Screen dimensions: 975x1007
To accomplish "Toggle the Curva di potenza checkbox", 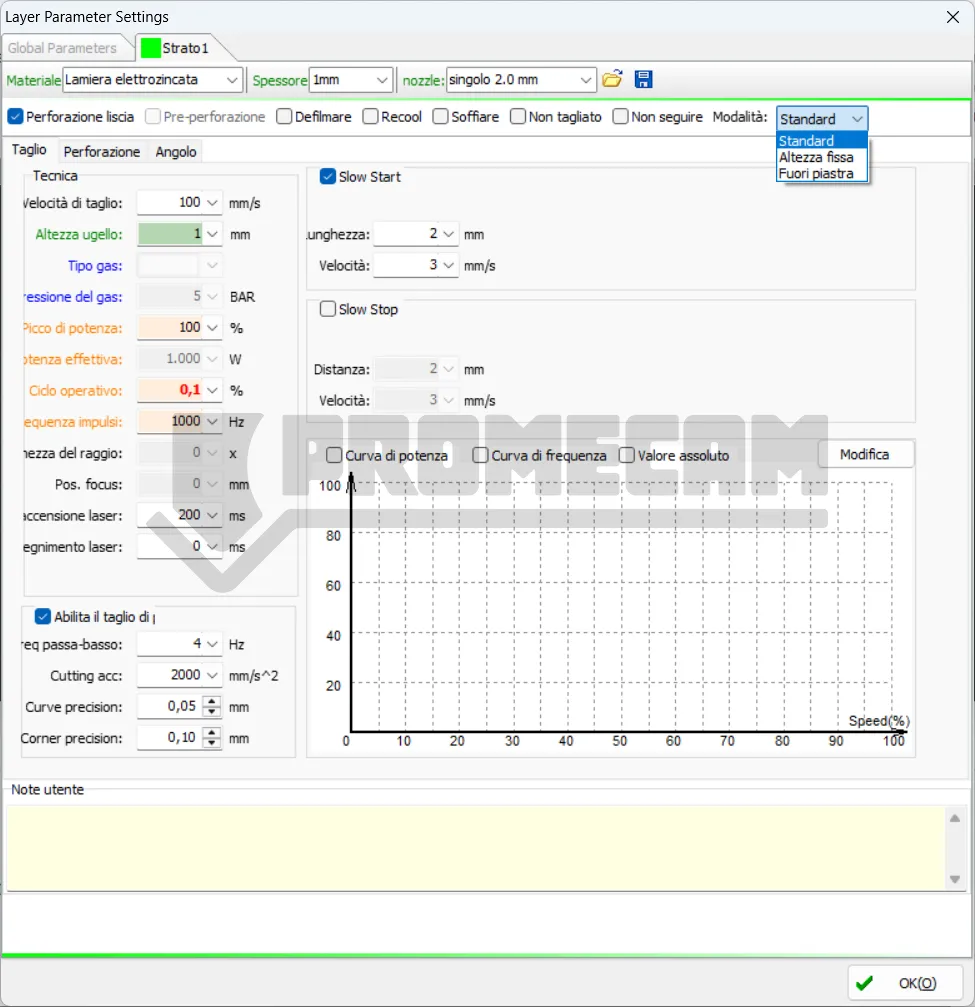I will 334,455.
